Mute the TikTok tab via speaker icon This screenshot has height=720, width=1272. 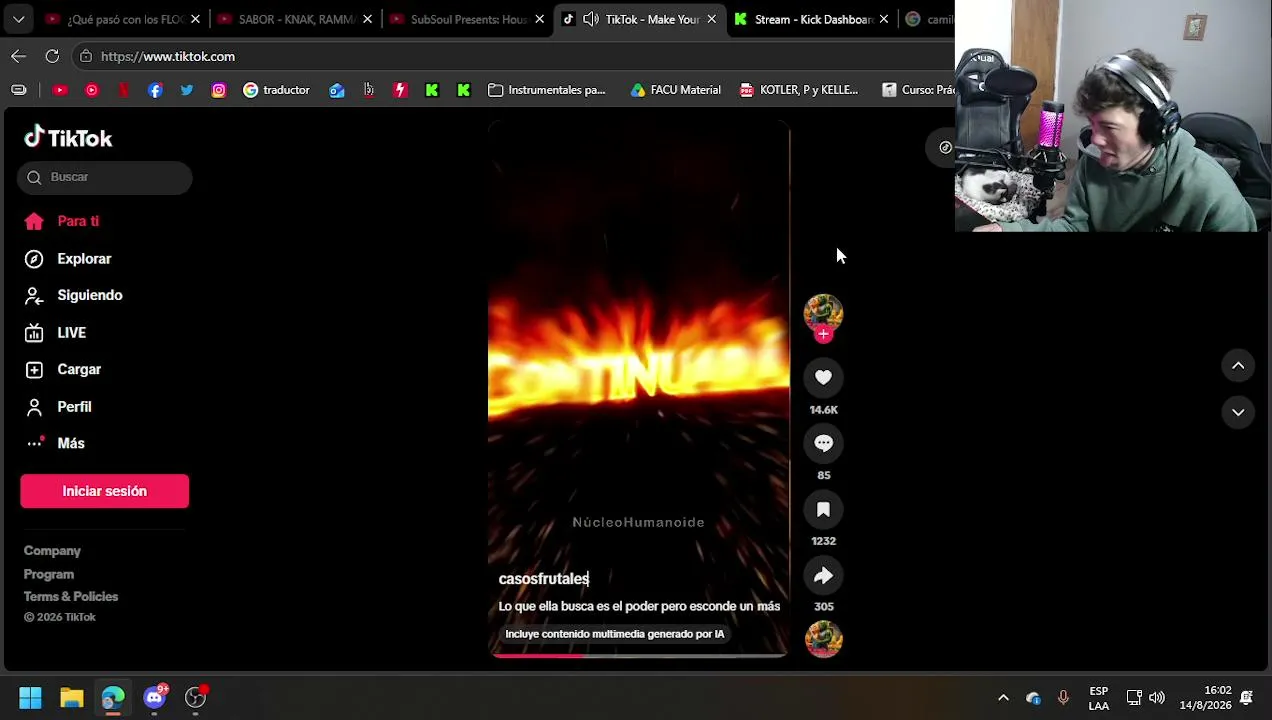point(591,19)
